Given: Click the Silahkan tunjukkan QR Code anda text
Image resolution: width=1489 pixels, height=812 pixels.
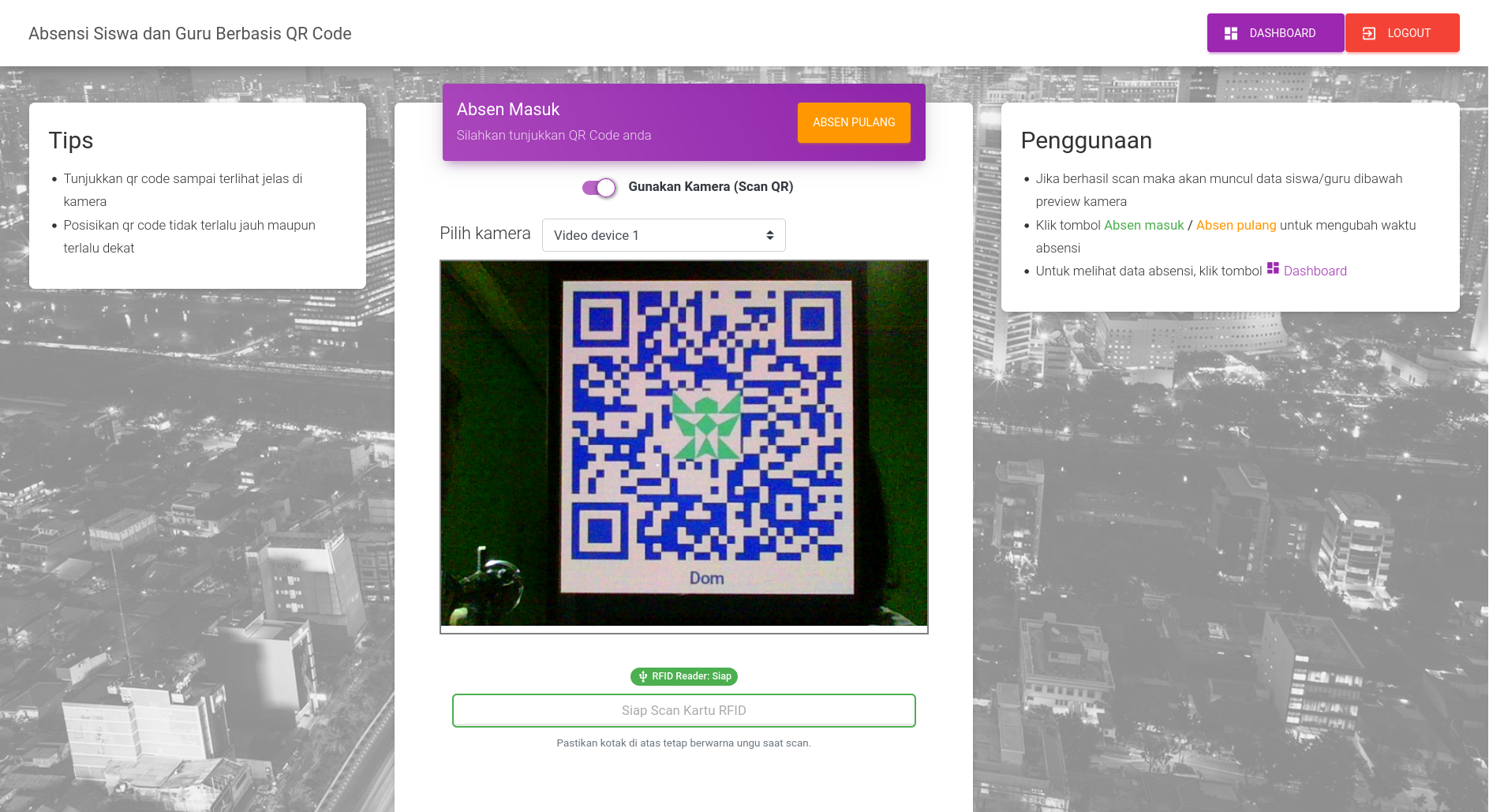Looking at the screenshot, I should tap(554, 135).
